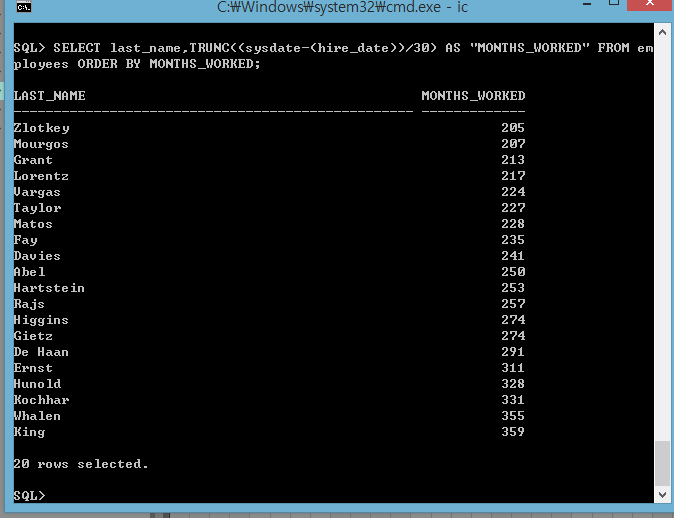Select the Kochhar row name

tap(41, 400)
